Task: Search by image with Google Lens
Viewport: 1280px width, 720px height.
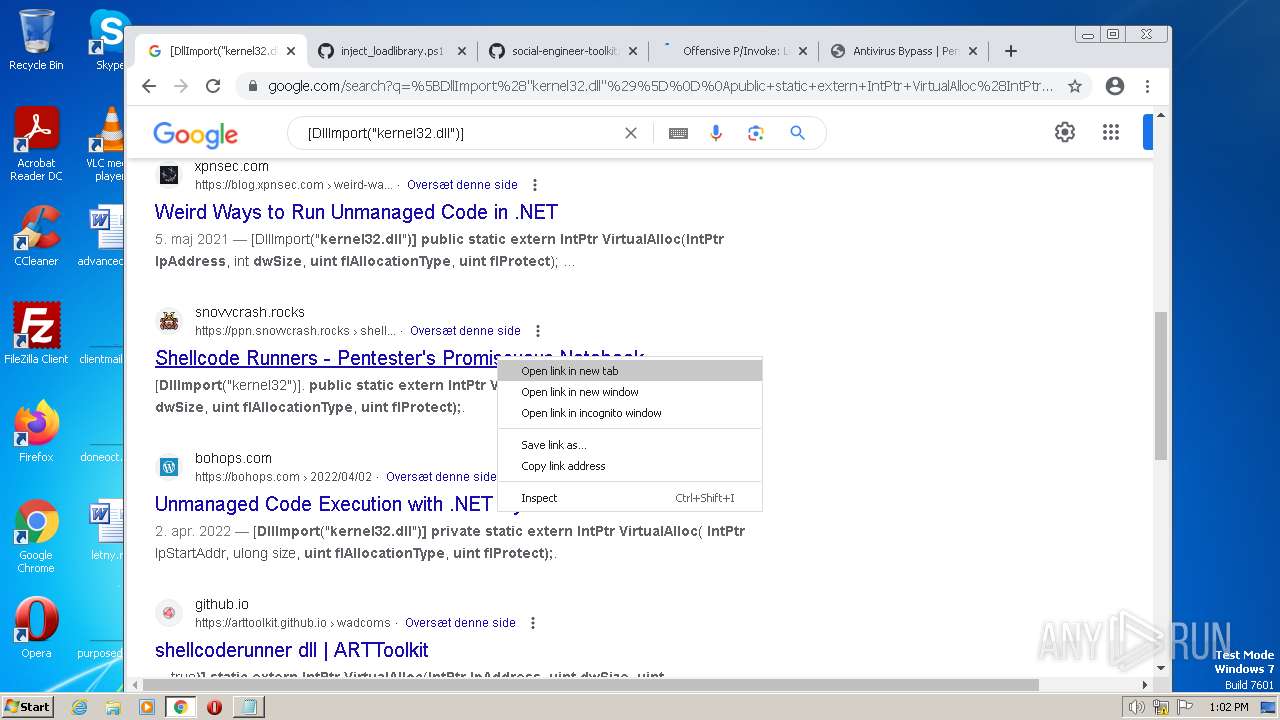Action: [x=756, y=133]
